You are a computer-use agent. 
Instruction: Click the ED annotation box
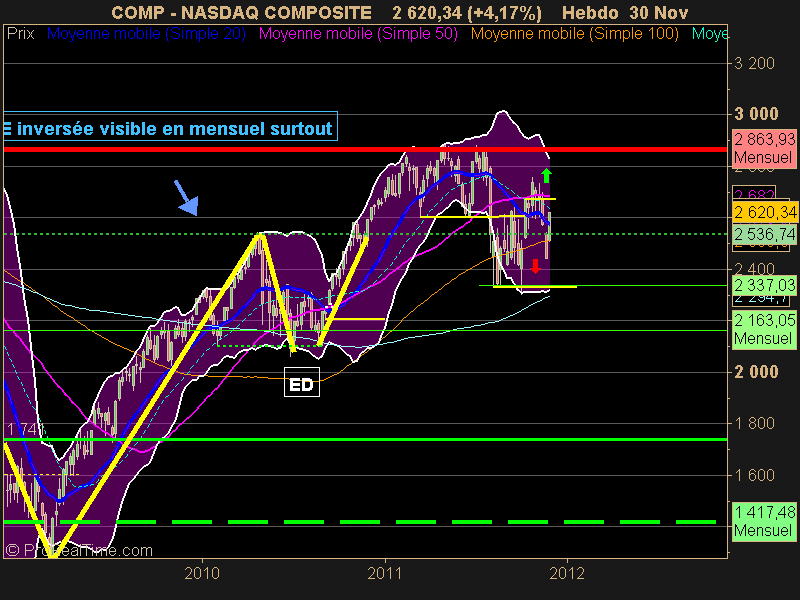(302, 382)
